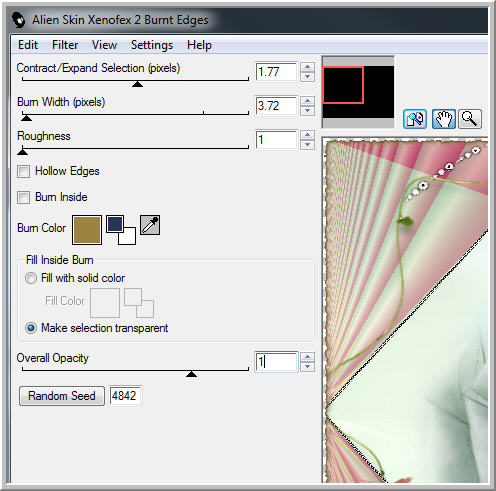Open the foreground/background color picker for Burn Color
This screenshot has height=491, width=496.
point(121,230)
